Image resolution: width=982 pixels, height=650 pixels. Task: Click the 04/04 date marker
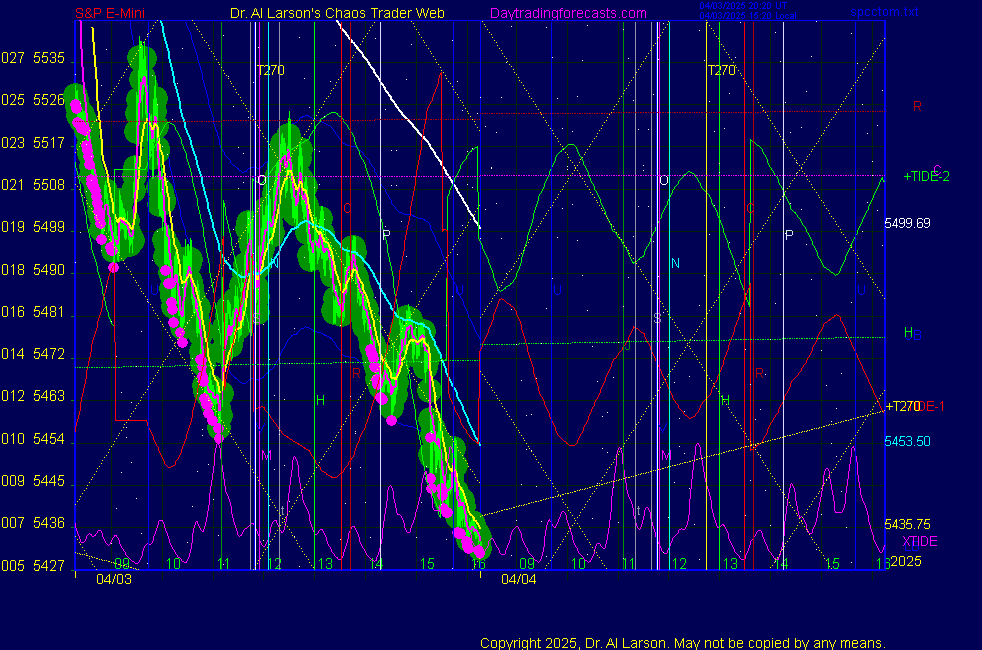518,579
